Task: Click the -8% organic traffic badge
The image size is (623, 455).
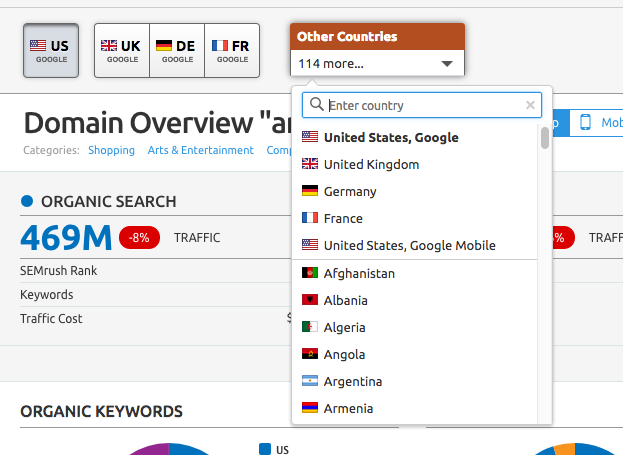Action: (139, 238)
